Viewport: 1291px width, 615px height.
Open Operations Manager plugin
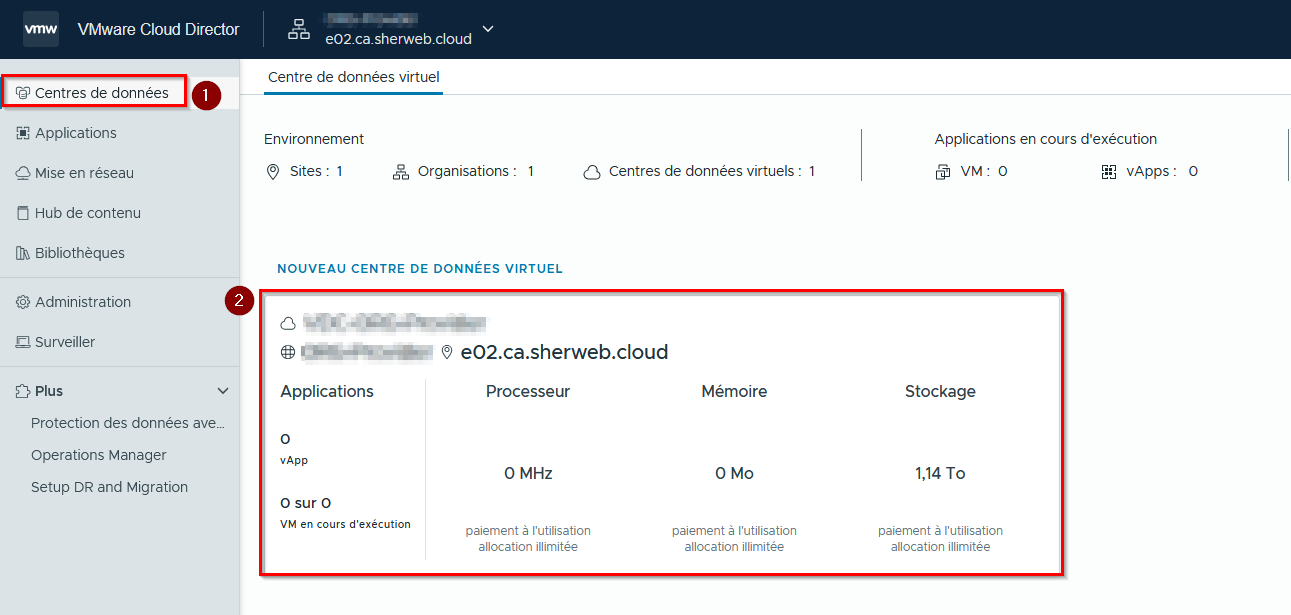click(99, 455)
